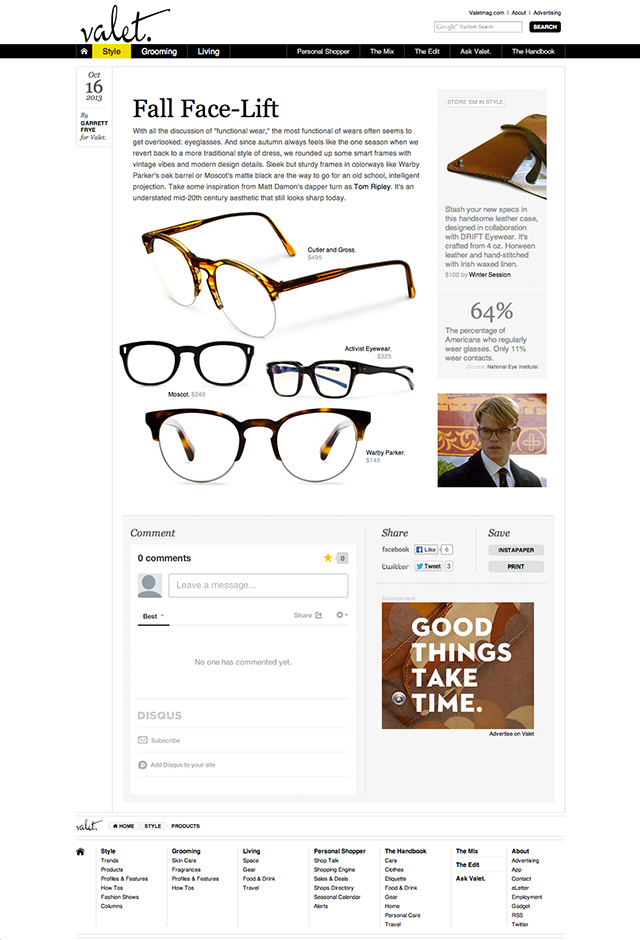Click the Add Disqus to your site icon
Screen dimensions: 640x940
click(x=143, y=765)
